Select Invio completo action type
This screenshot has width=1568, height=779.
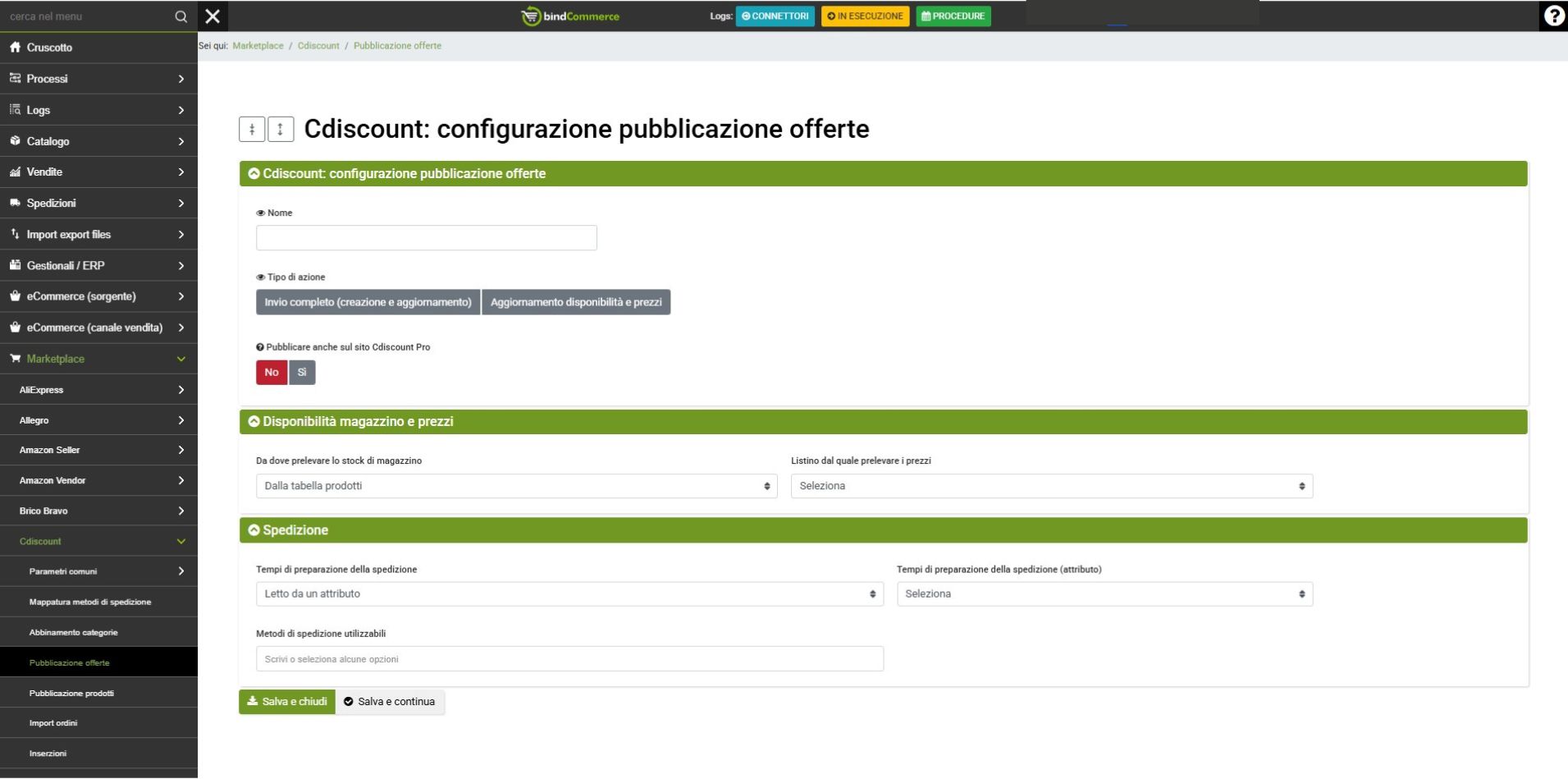click(x=368, y=302)
